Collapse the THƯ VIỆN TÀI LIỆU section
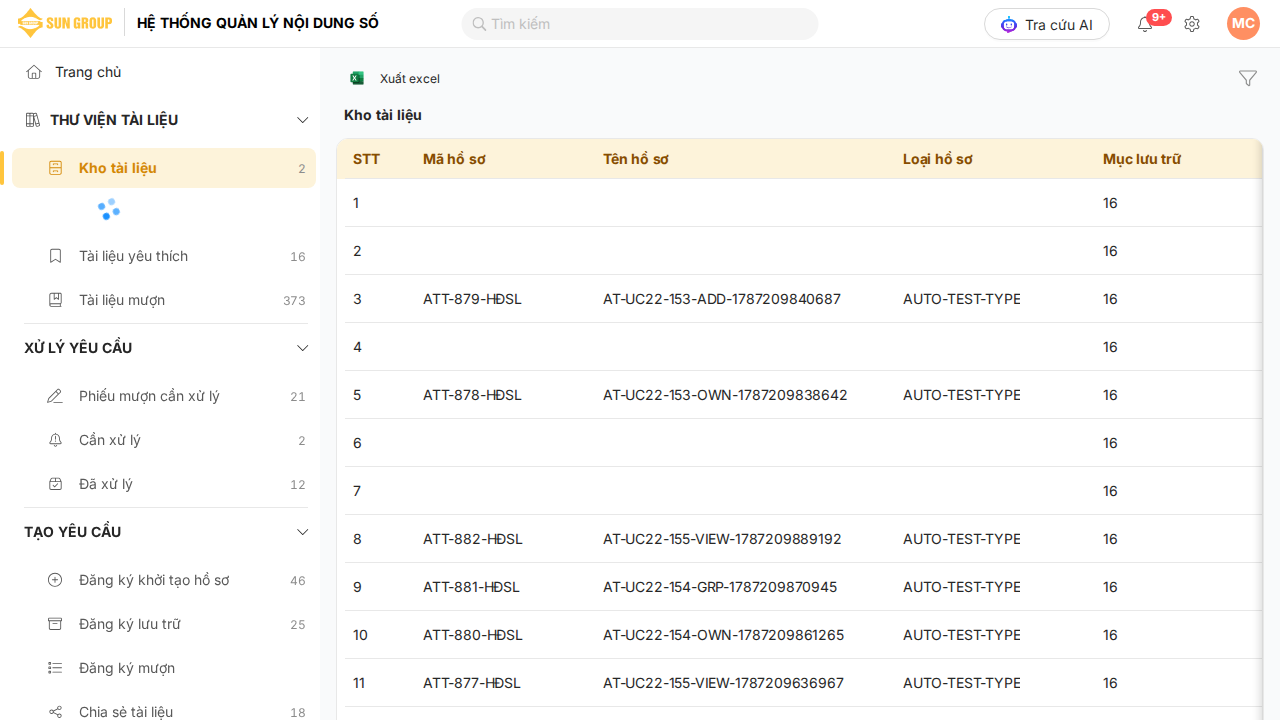The width and height of the screenshot is (1280, 720). 303,120
